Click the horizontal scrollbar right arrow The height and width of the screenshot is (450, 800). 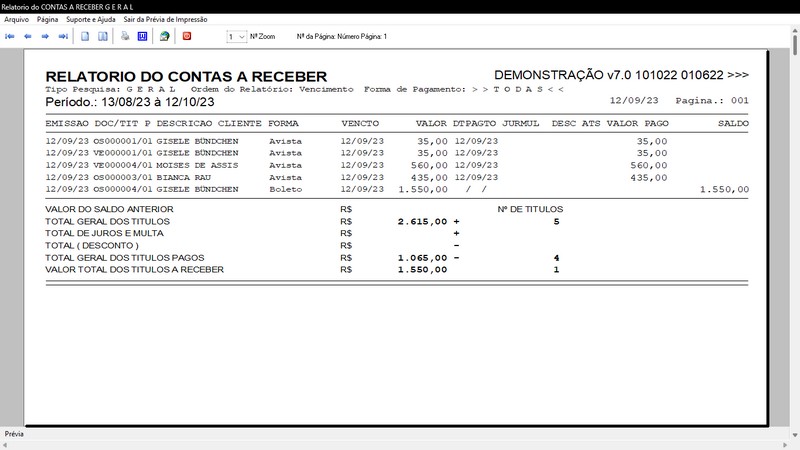tap(787, 445)
